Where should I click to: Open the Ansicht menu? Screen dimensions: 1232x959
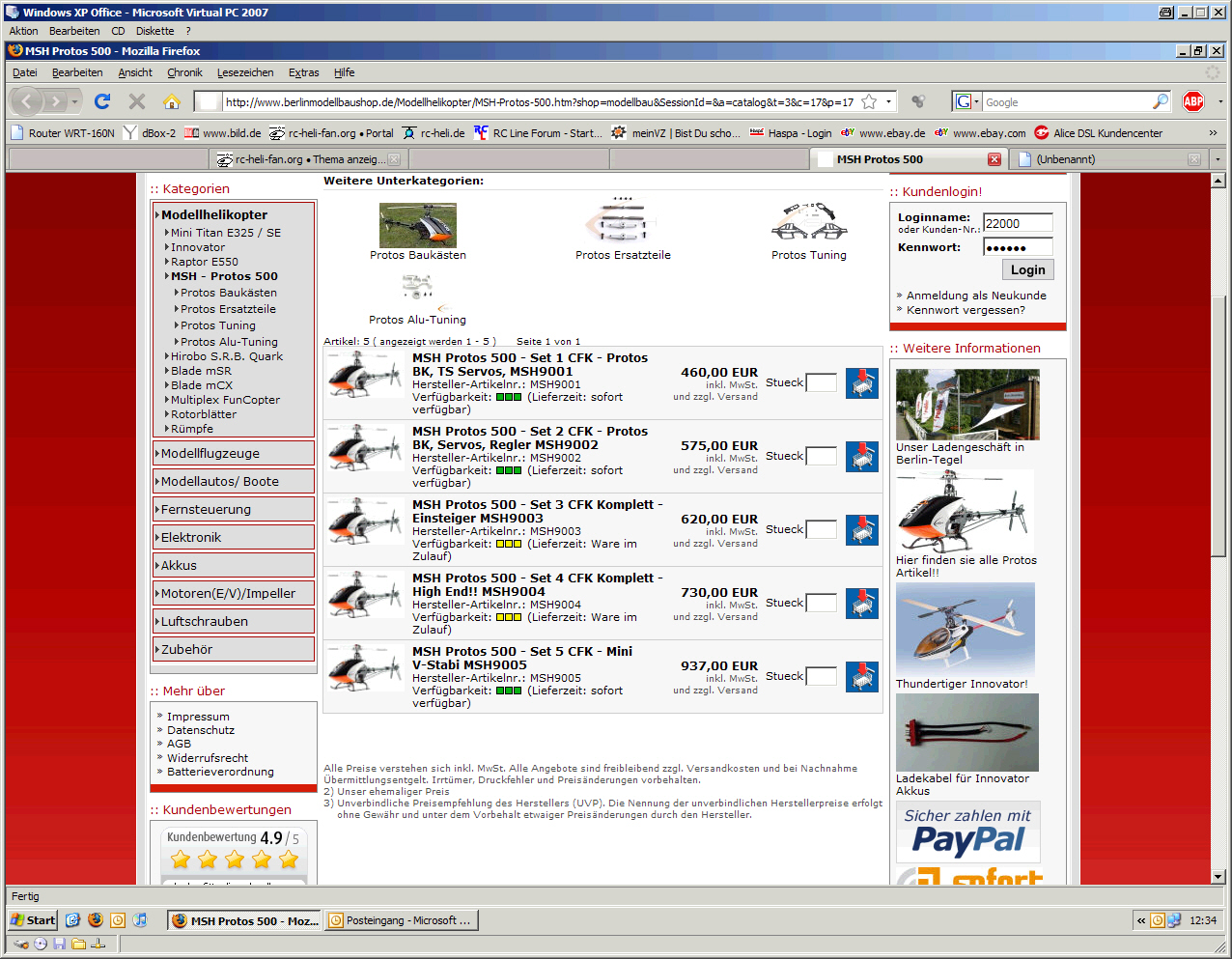pyautogui.click(x=135, y=72)
